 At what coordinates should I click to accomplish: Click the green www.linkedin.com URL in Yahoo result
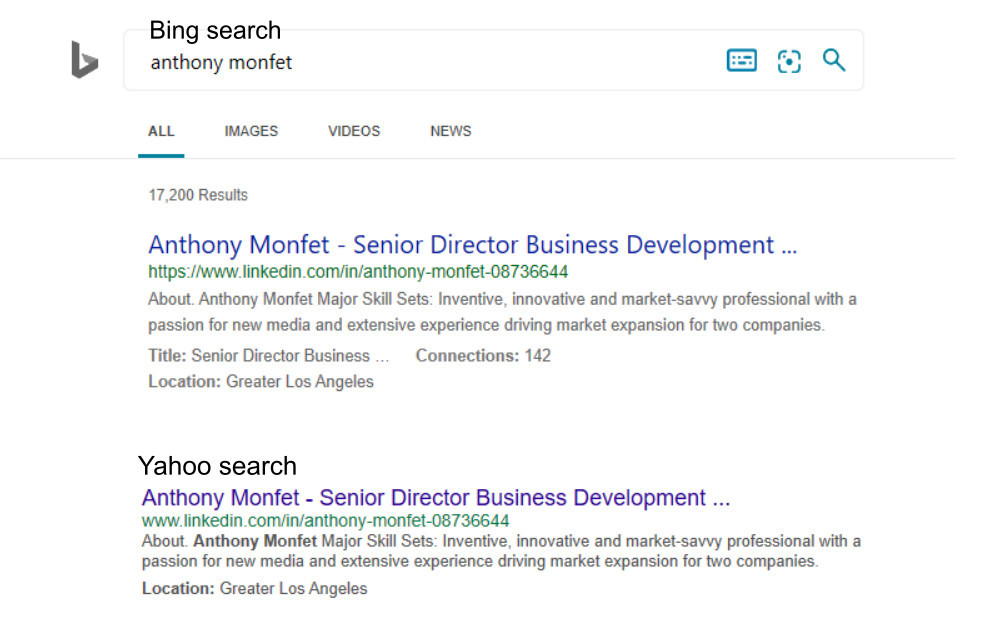click(325, 521)
